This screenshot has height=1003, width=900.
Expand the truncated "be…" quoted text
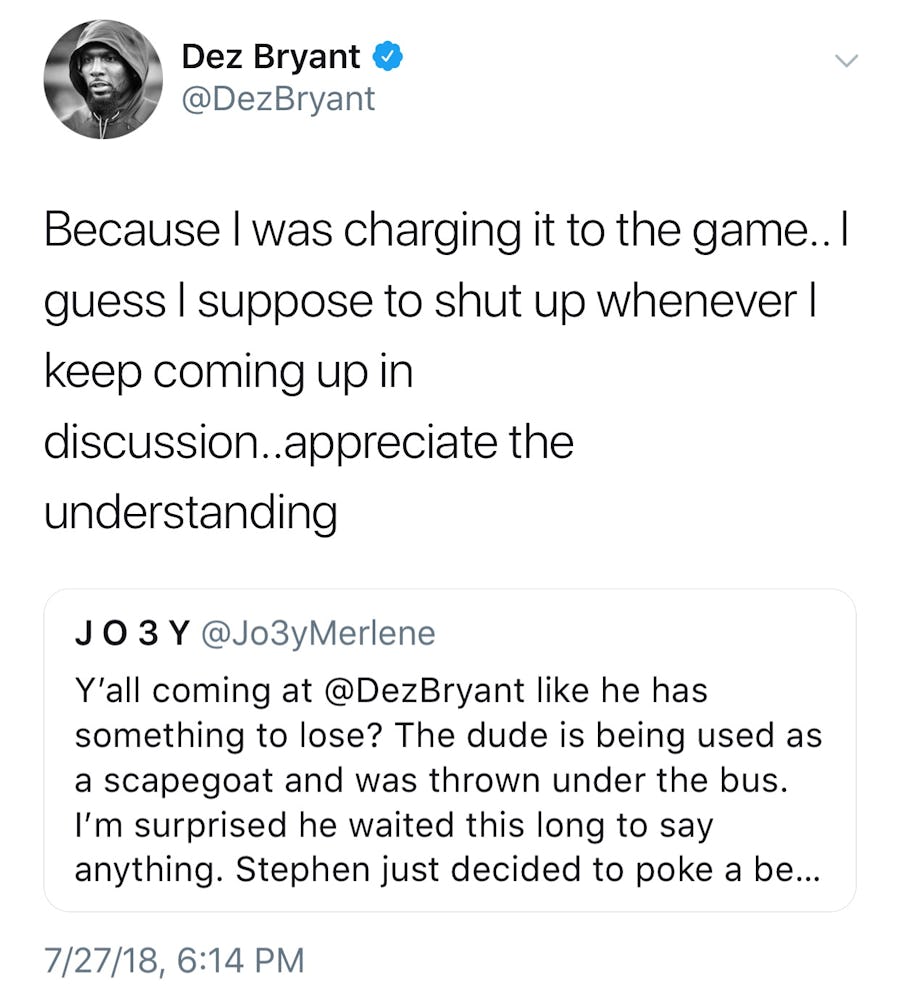pos(795,871)
